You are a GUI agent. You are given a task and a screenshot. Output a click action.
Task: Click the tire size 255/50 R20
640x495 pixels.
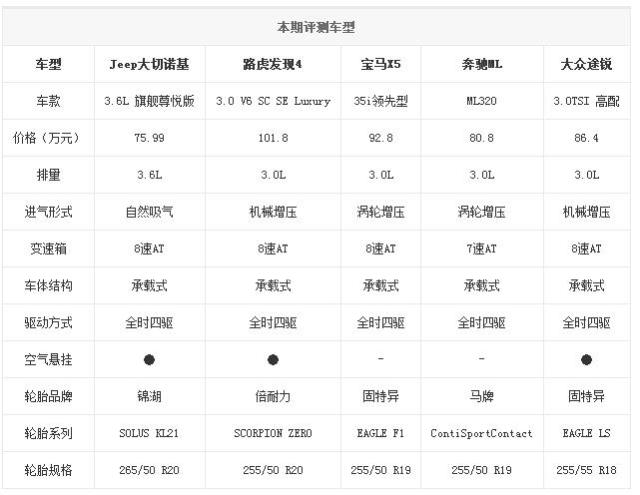pos(273,470)
